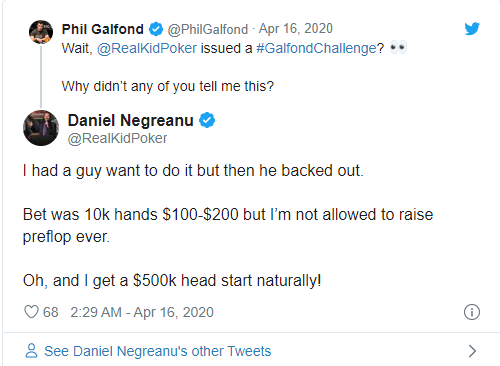500x366 pixels.
Task: Click the Twitter bird logo icon
Action: (x=472, y=29)
